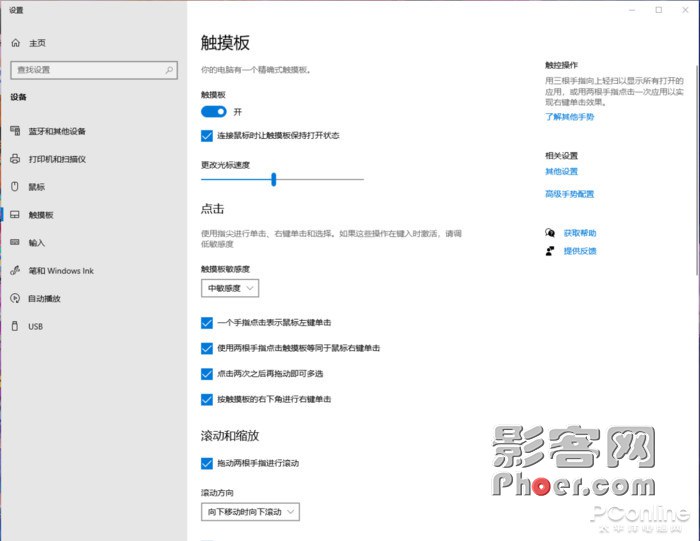The width and height of the screenshot is (700, 541).
Task: Click the 更改光标速度 slider handle
Action: pyautogui.click(x=274, y=179)
